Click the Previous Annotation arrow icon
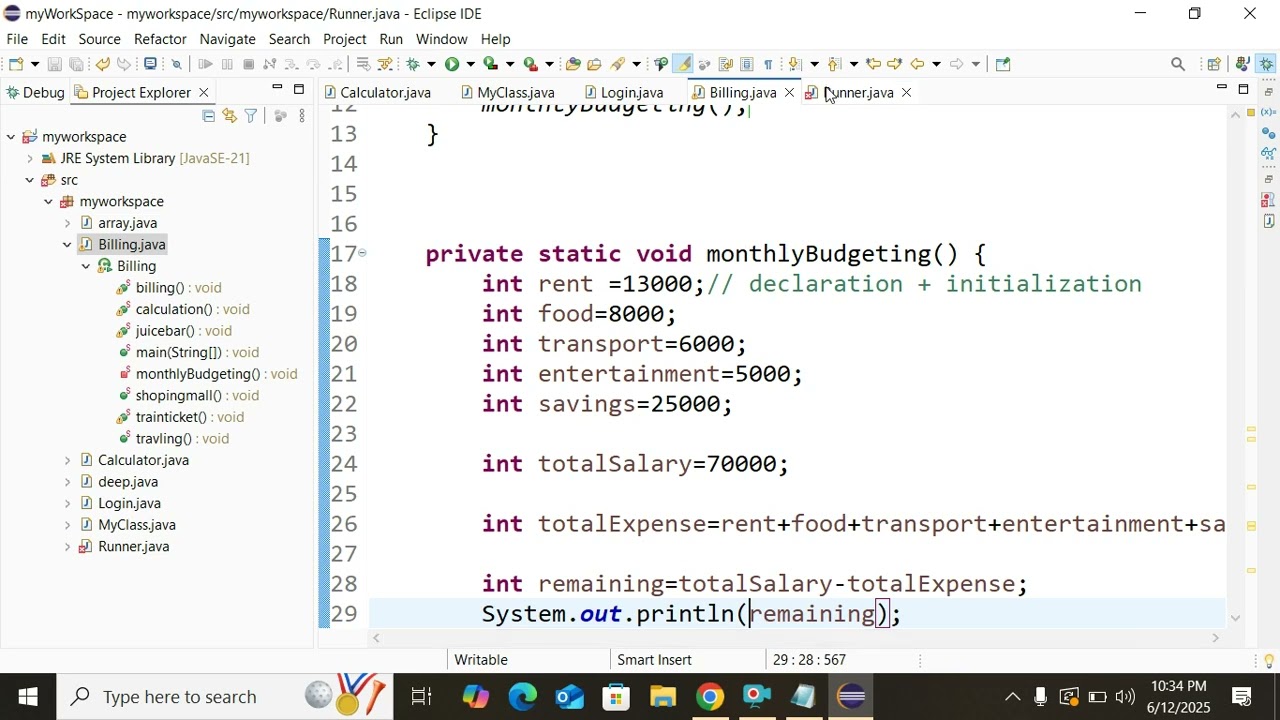The image size is (1280, 720). pyautogui.click(x=834, y=64)
